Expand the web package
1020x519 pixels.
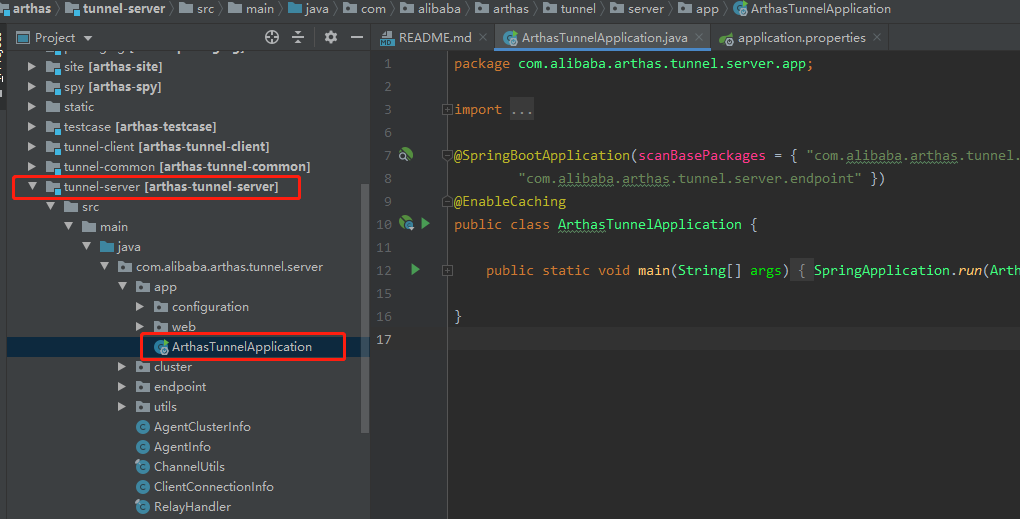pyautogui.click(x=140, y=326)
